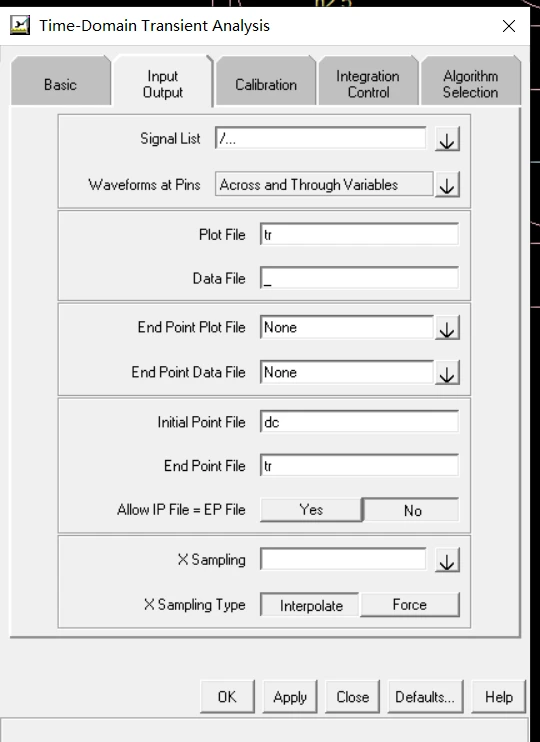The height and width of the screenshot is (742, 540).
Task: Click the Help button
Action: pos(498,697)
